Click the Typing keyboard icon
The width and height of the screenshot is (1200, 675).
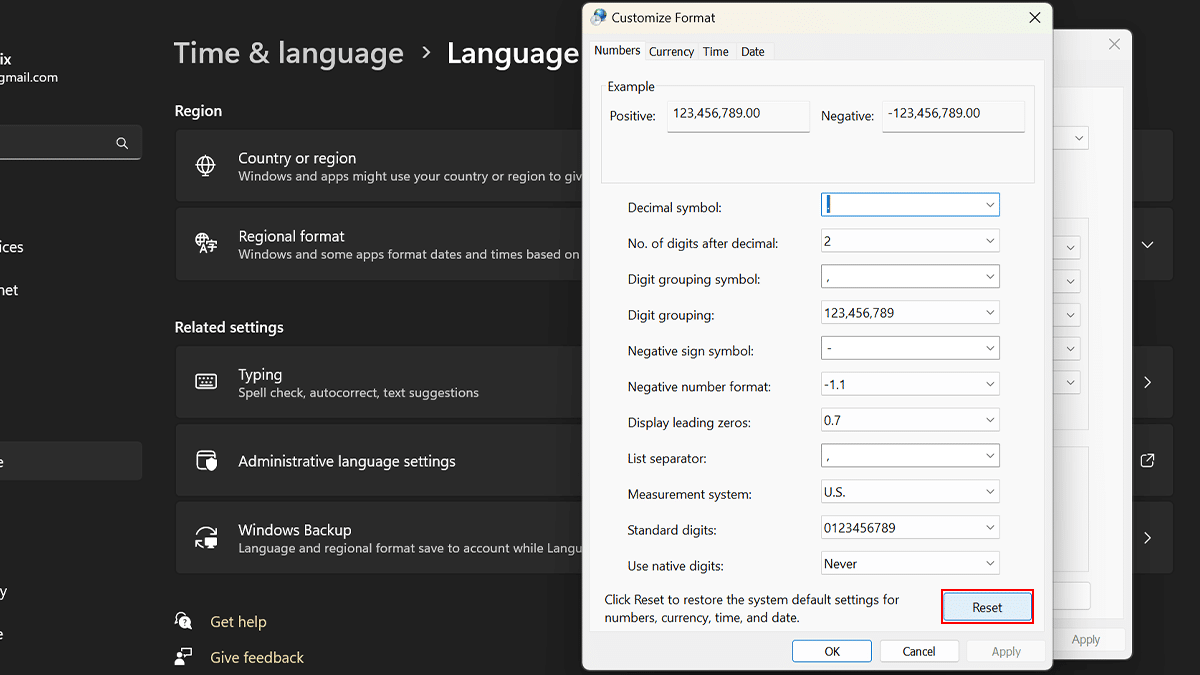(x=206, y=382)
